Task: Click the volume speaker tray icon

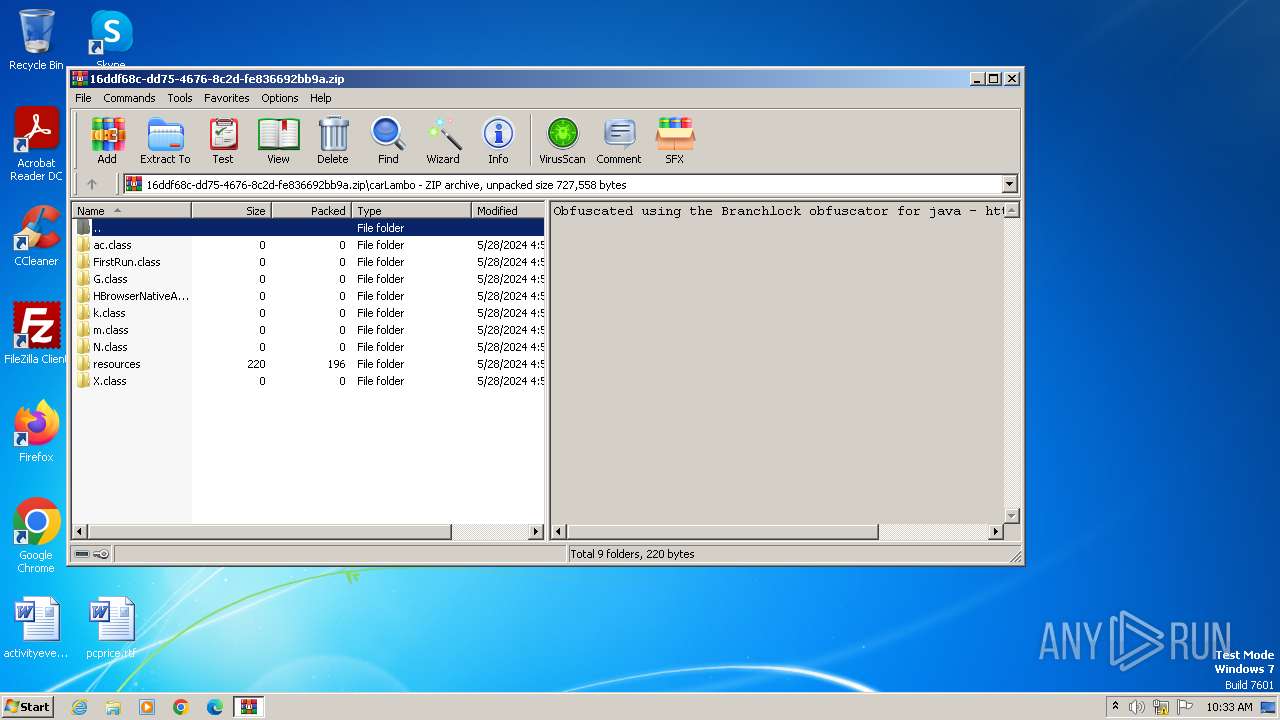Action: [x=1137, y=707]
